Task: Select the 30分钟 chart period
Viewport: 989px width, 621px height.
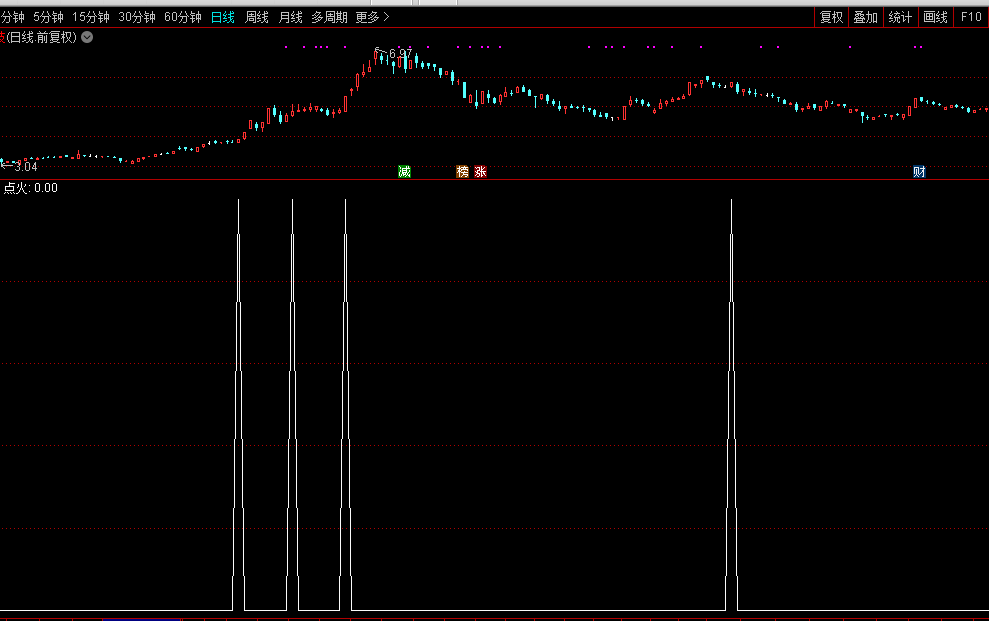Action: click(x=137, y=17)
